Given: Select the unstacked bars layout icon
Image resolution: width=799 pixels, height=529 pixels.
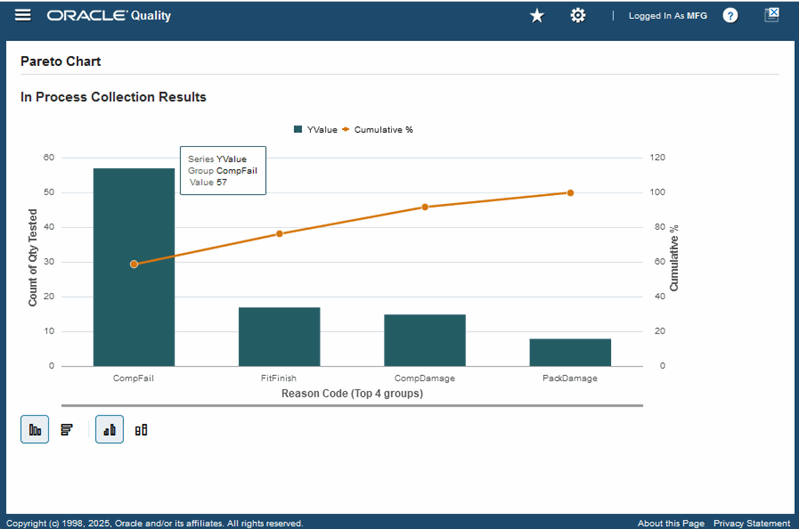Looking at the screenshot, I should (110, 430).
